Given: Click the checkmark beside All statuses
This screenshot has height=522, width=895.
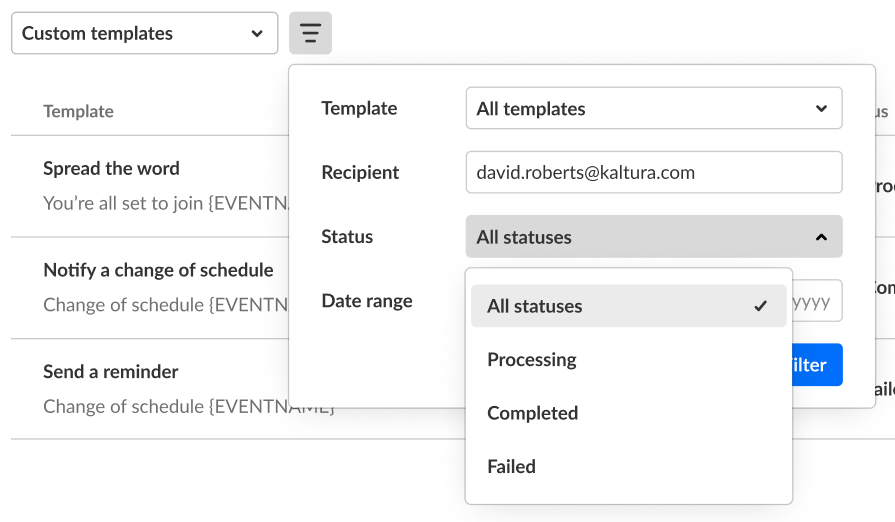Looking at the screenshot, I should 761,306.
